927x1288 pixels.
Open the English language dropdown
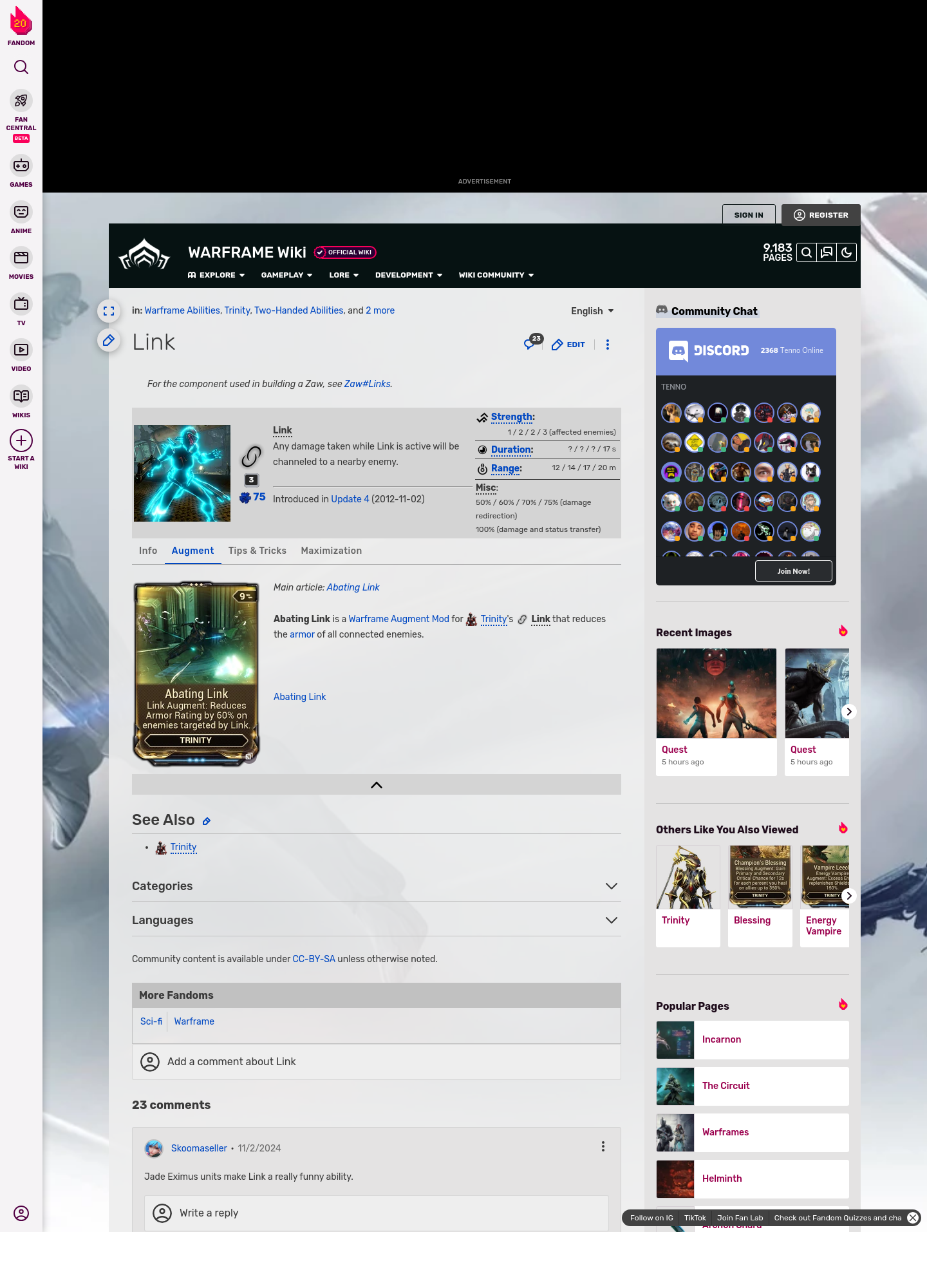[592, 311]
